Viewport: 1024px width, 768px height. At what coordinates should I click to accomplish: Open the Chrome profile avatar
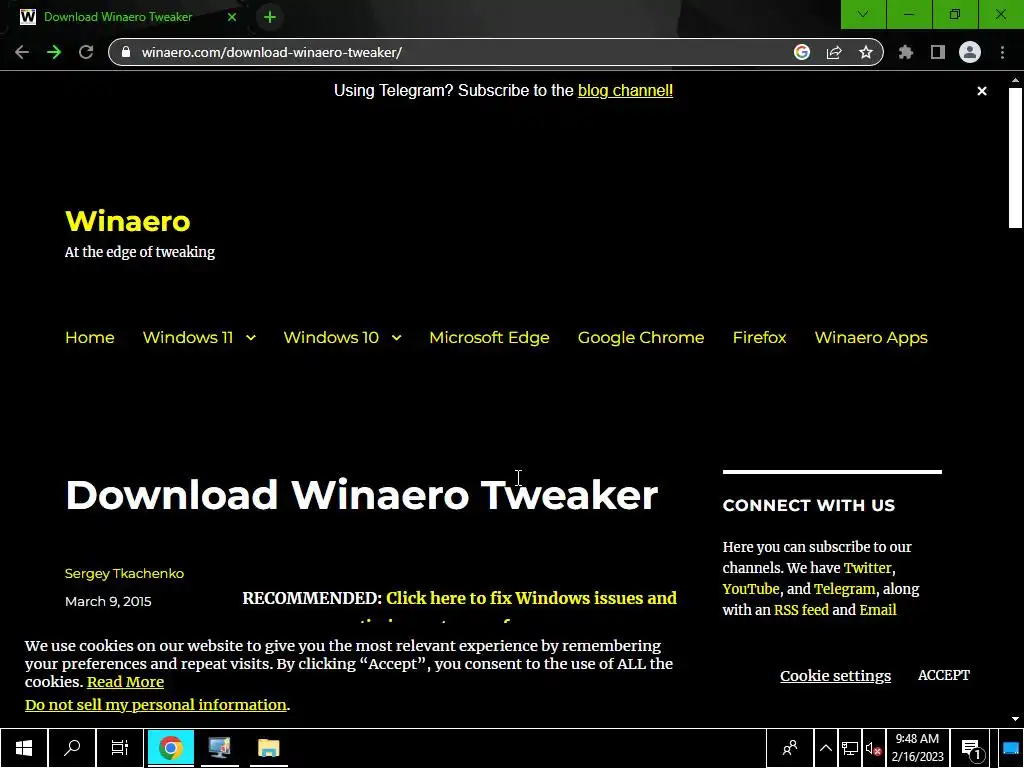[x=970, y=52]
